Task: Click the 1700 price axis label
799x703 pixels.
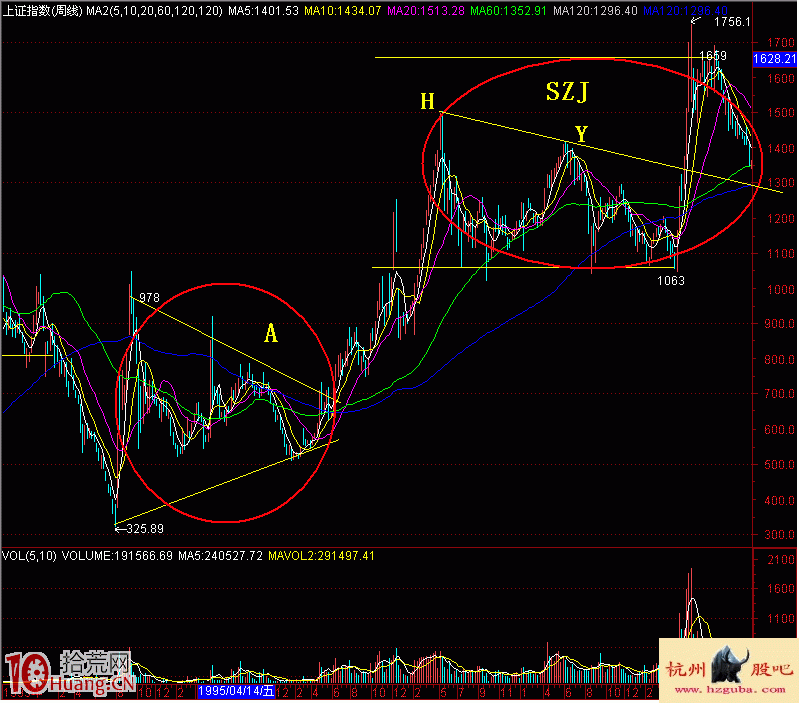Action: point(781,43)
